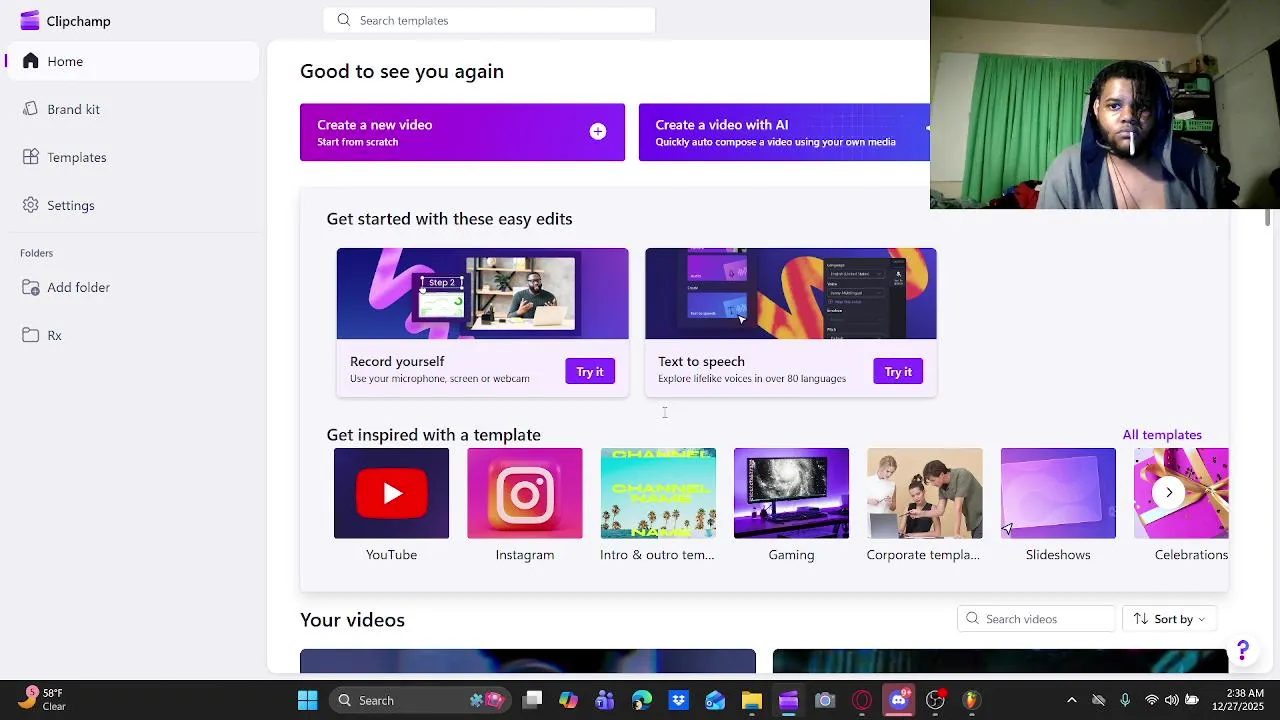Click the Add folder icon
The image size is (1280, 720).
pos(31,287)
